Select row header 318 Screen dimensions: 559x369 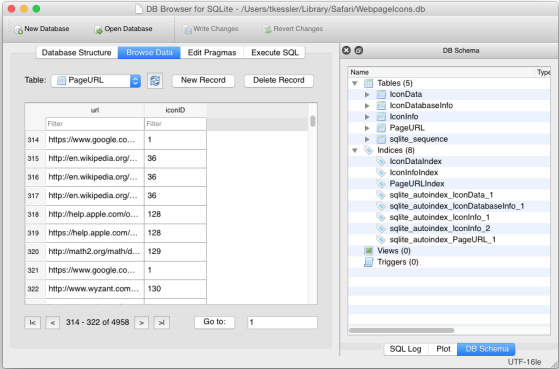point(35,215)
